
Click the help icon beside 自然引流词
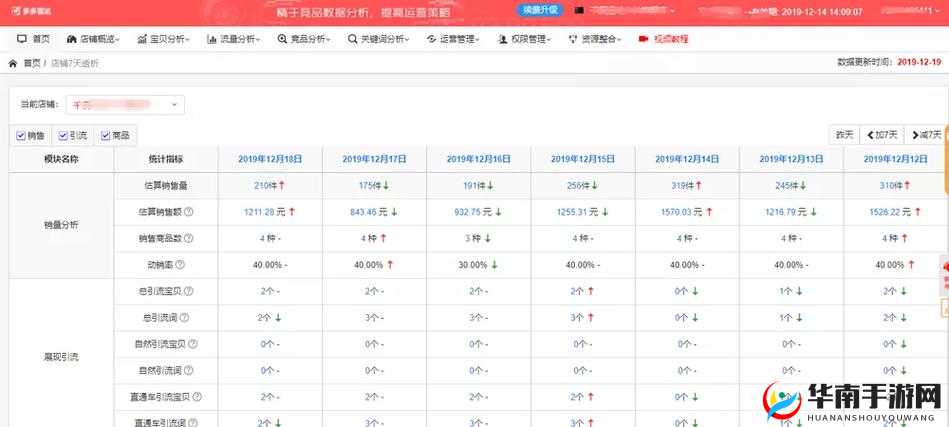189,370
